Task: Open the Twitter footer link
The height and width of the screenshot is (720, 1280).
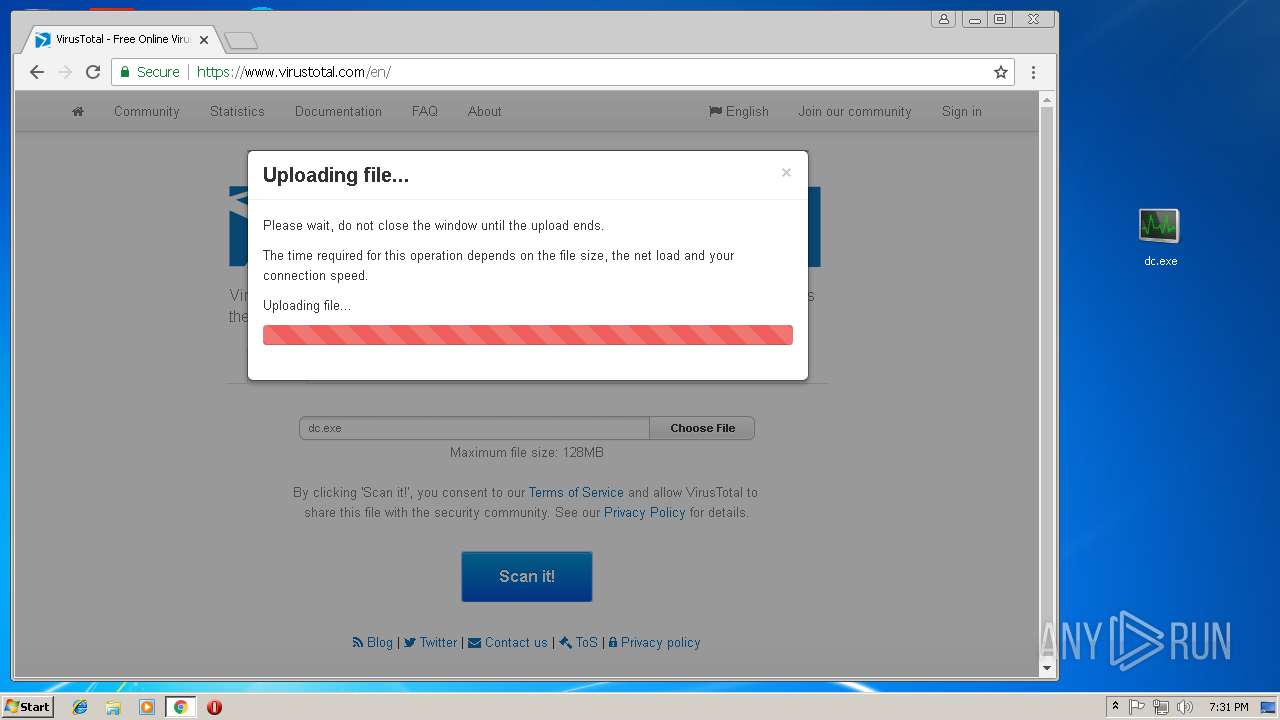Action: (431, 642)
